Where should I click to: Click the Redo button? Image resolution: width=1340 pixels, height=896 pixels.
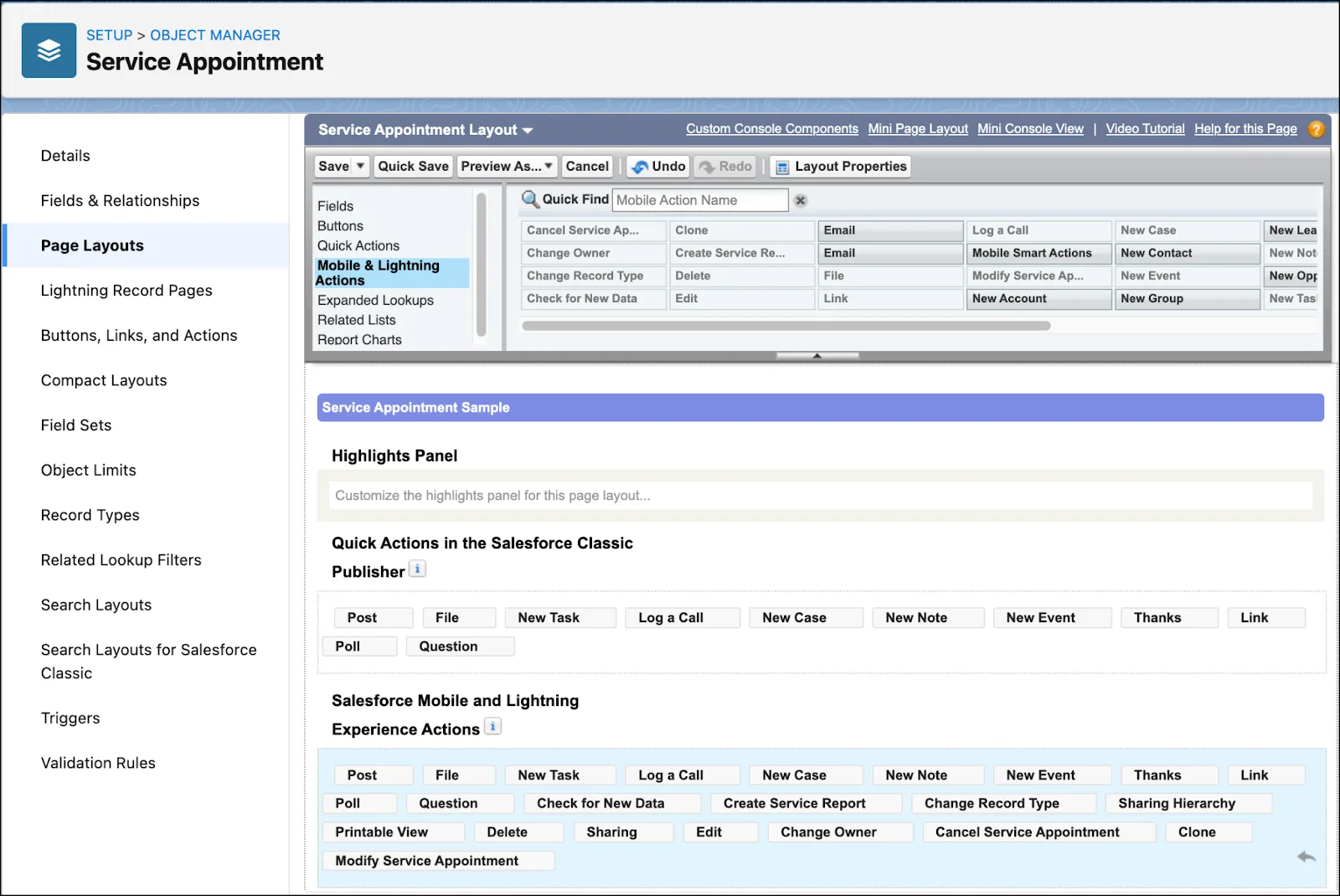click(x=725, y=166)
